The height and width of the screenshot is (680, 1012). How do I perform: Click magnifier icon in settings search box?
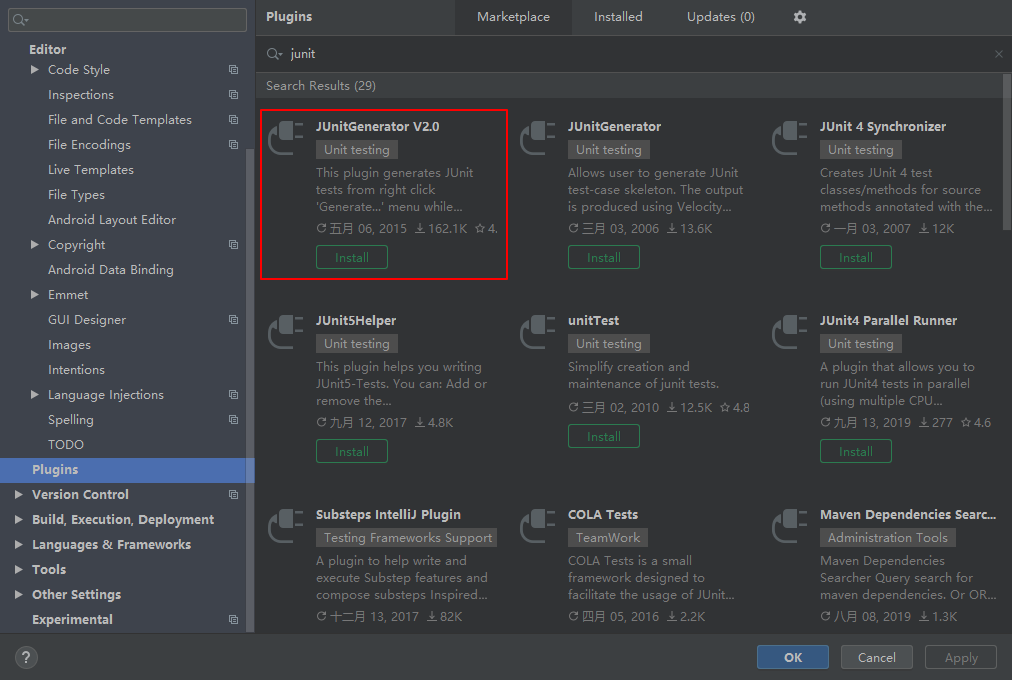pos(20,20)
